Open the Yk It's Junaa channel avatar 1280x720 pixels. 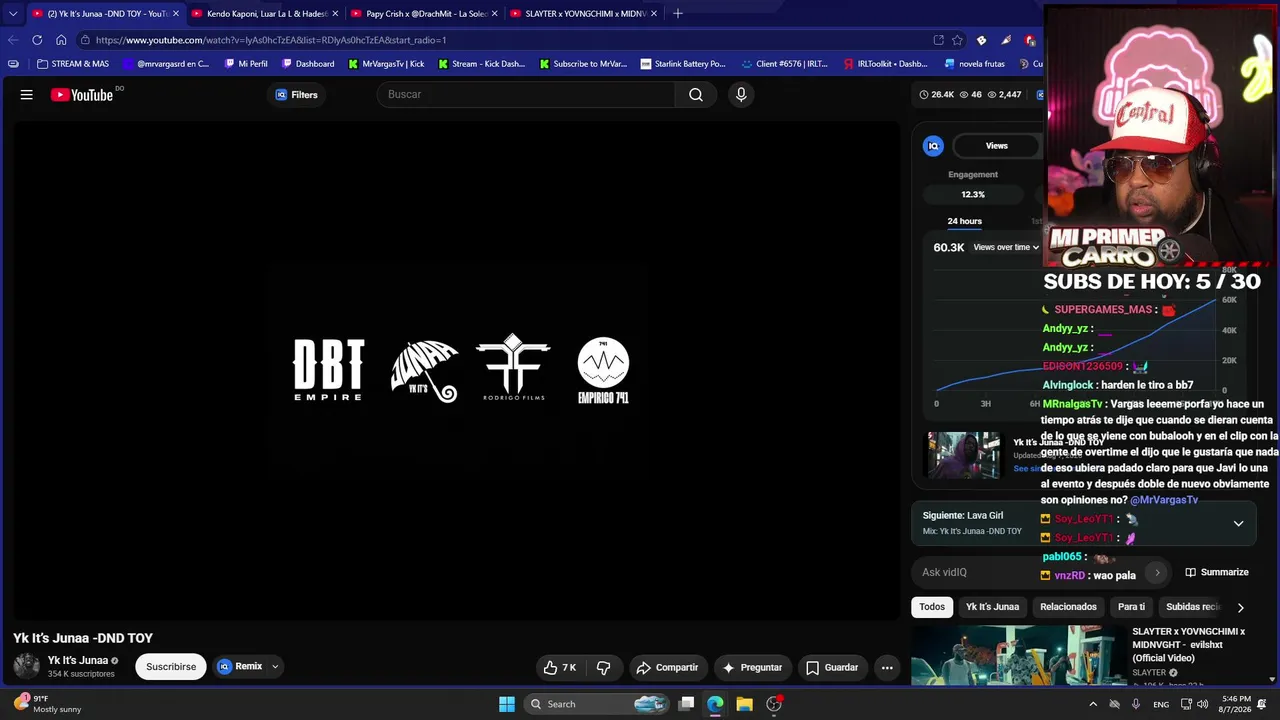(27, 666)
